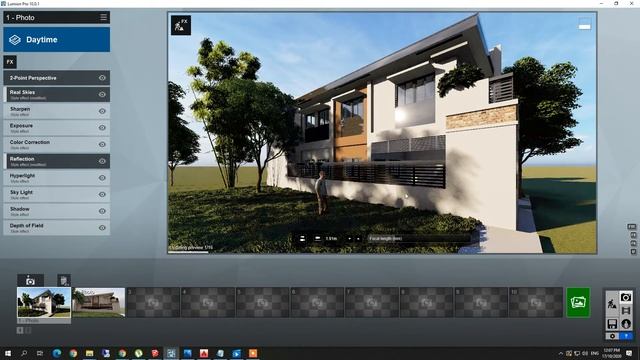Click the copy/paste effects clipboard icon
This screenshot has width=640, height=360.
64,280
